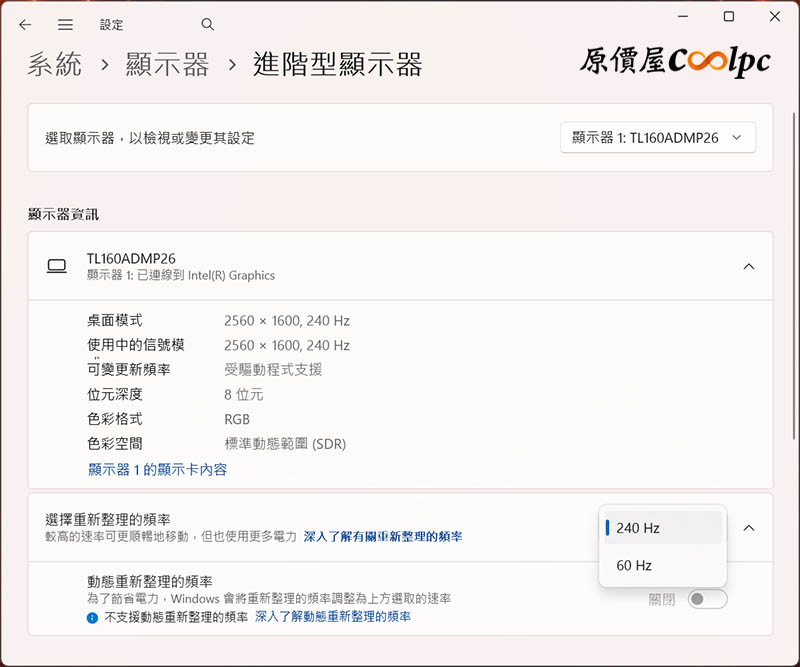Select 60 Hz refresh rate option

point(663,566)
